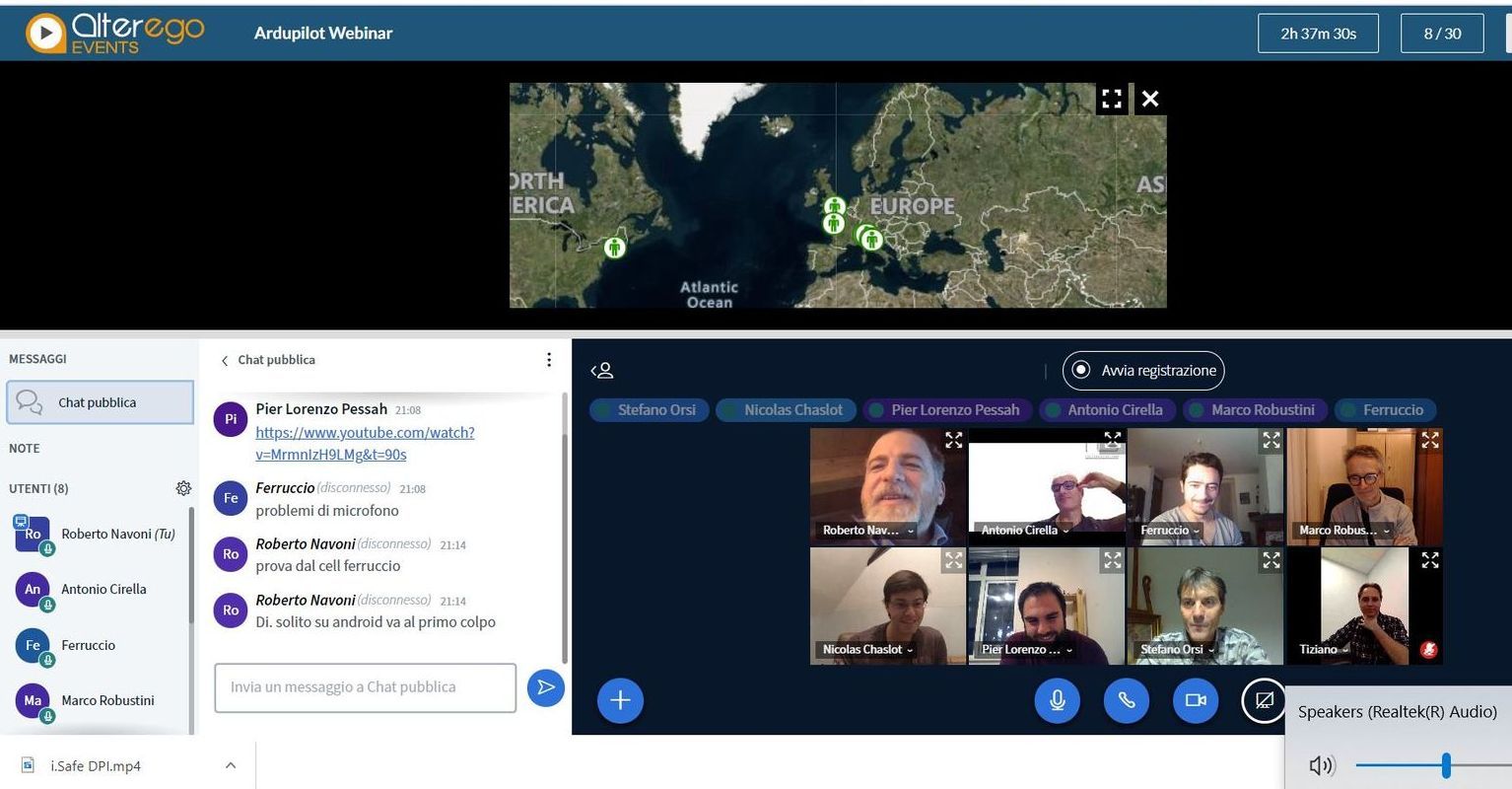Click Avvia registrazione button

pos(1143,371)
